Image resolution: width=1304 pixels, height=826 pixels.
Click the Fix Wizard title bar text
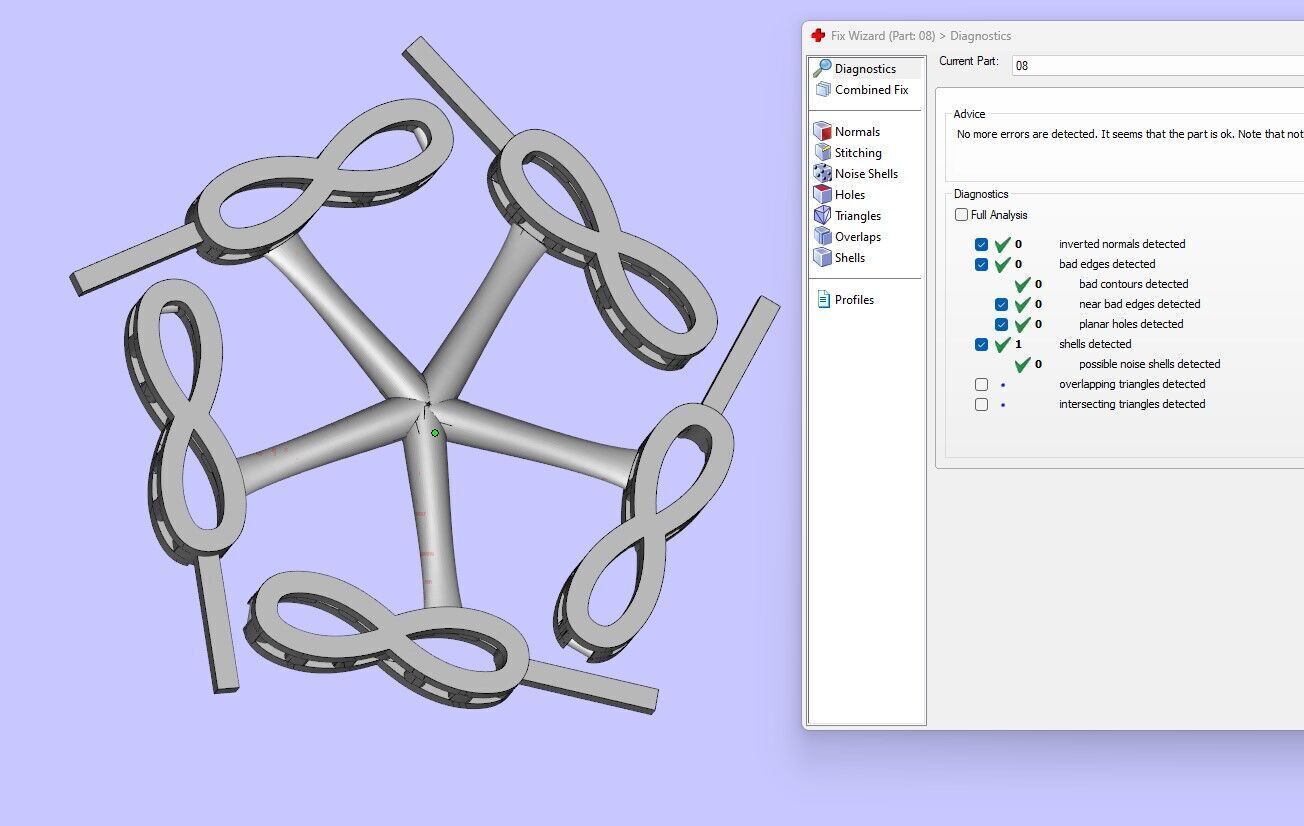(x=921, y=36)
